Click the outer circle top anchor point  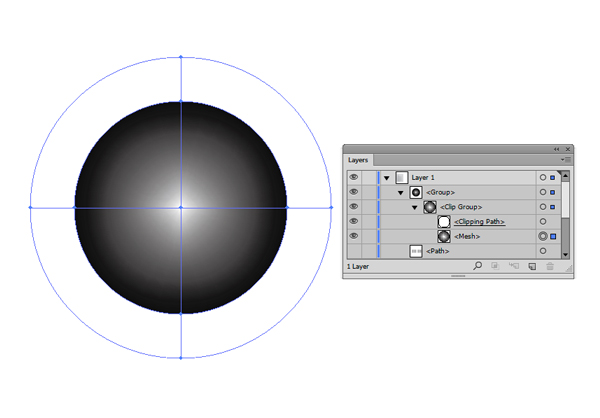181,57
